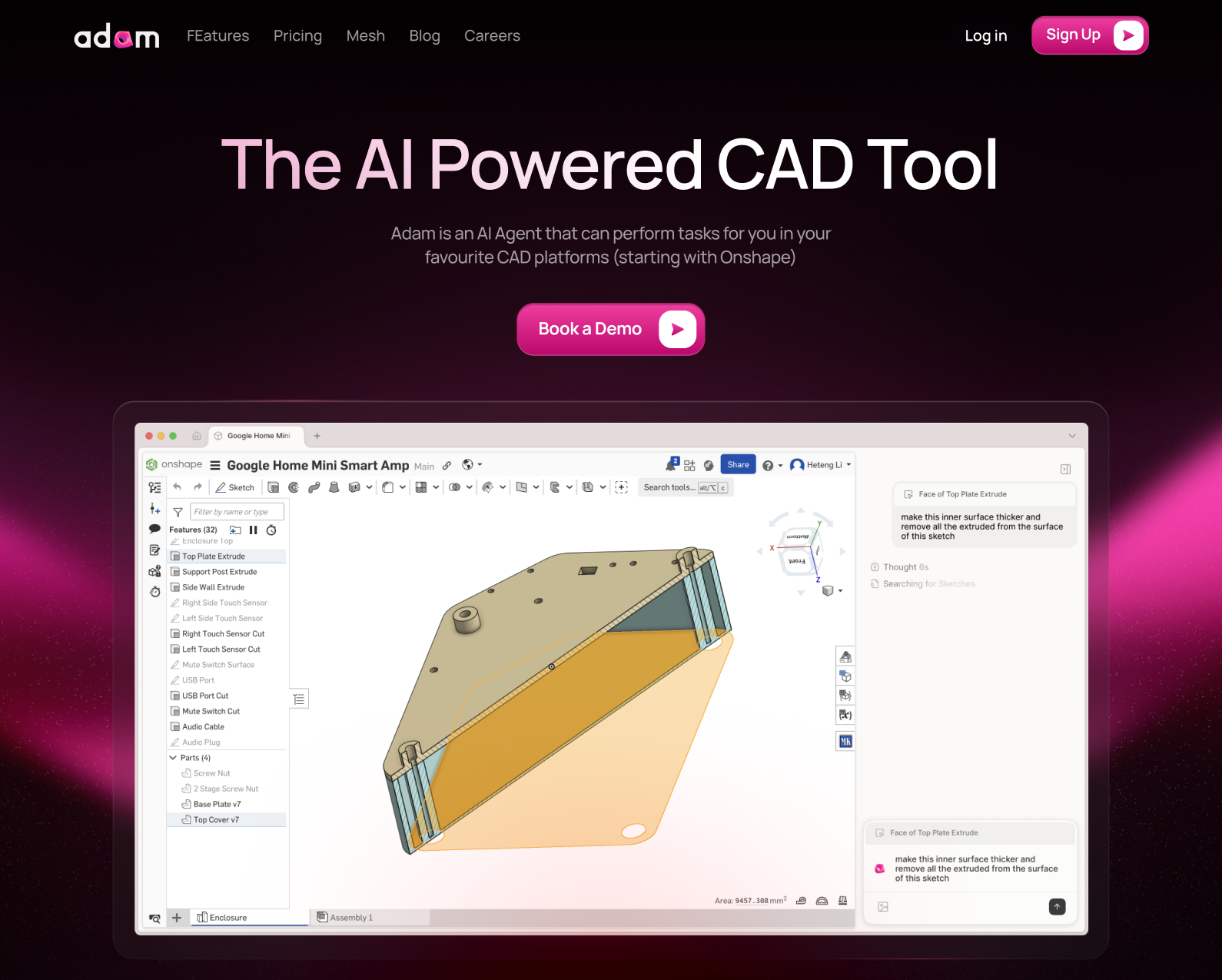The width and height of the screenshot is (1222, 980).
Task: Select the Top Cover v7 part
Action: point(227,819)
